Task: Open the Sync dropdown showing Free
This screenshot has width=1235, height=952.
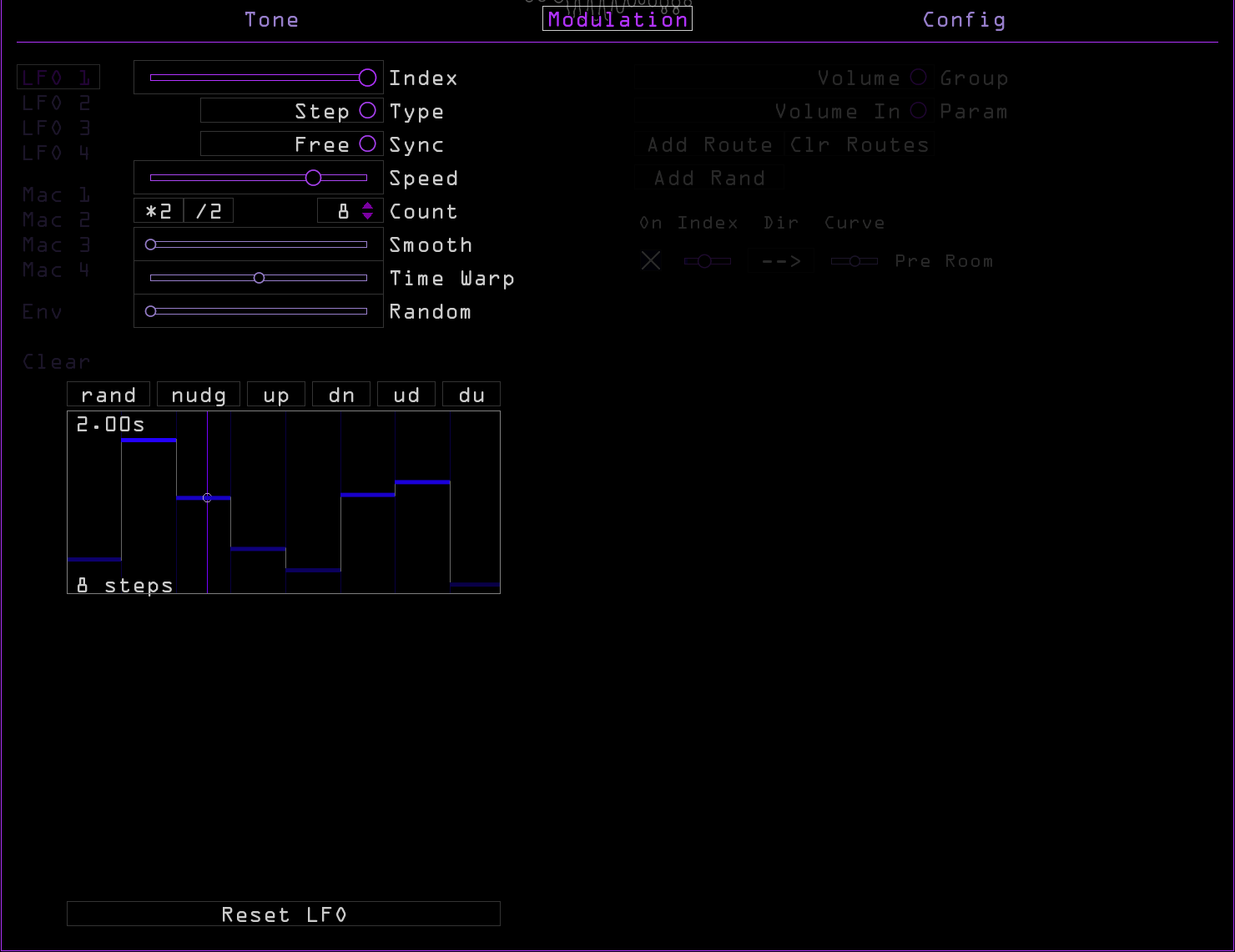Action: pyautogui.click(x=292, y=144)
